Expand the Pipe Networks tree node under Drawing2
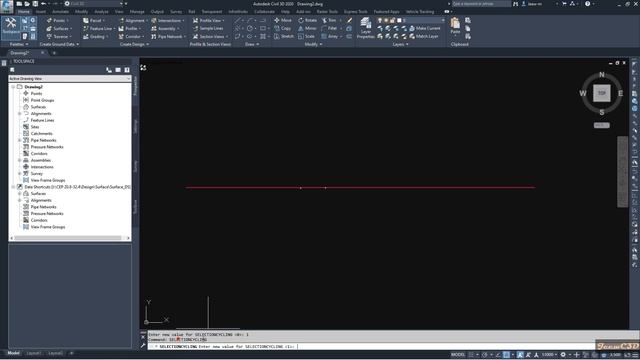Image resolution: width=640 pixels, height=360 pixels. click(20, 140)
